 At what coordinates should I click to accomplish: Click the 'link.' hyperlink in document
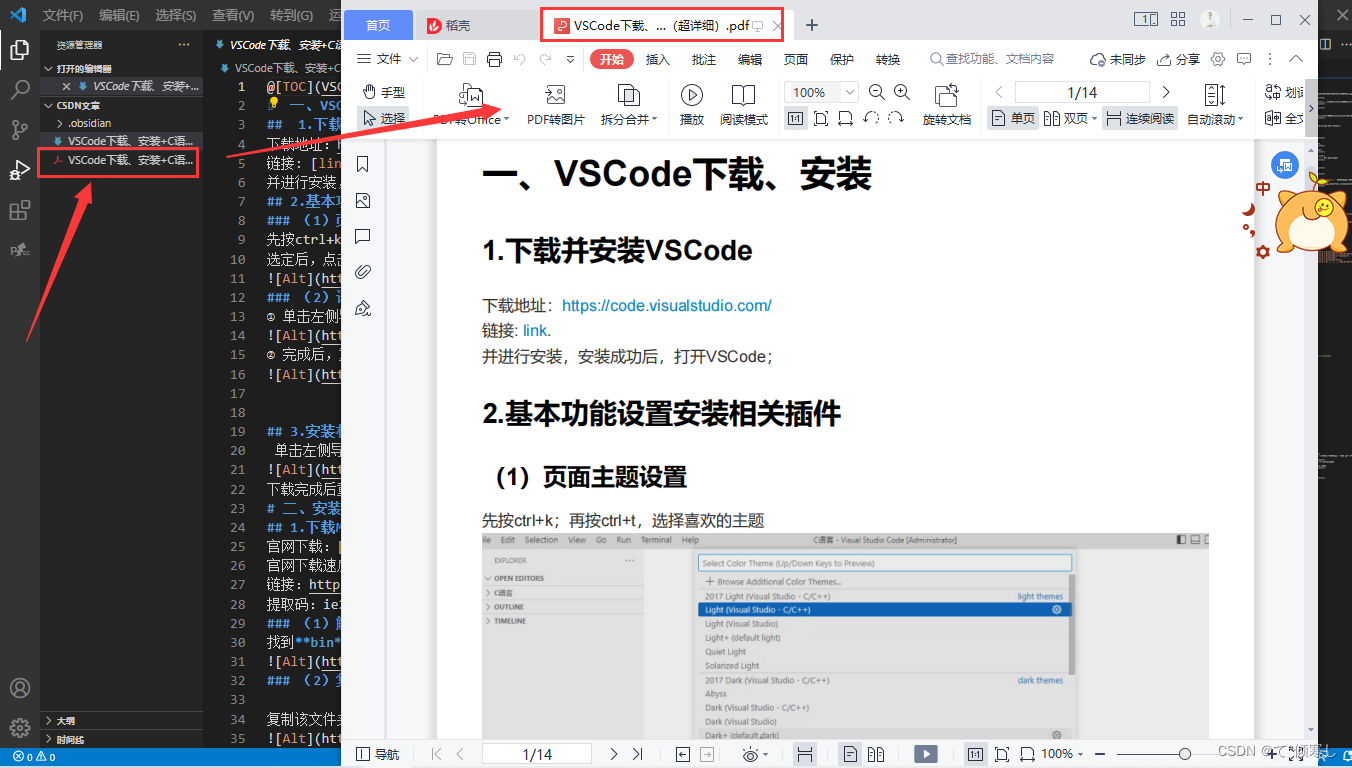coord(537,330)
